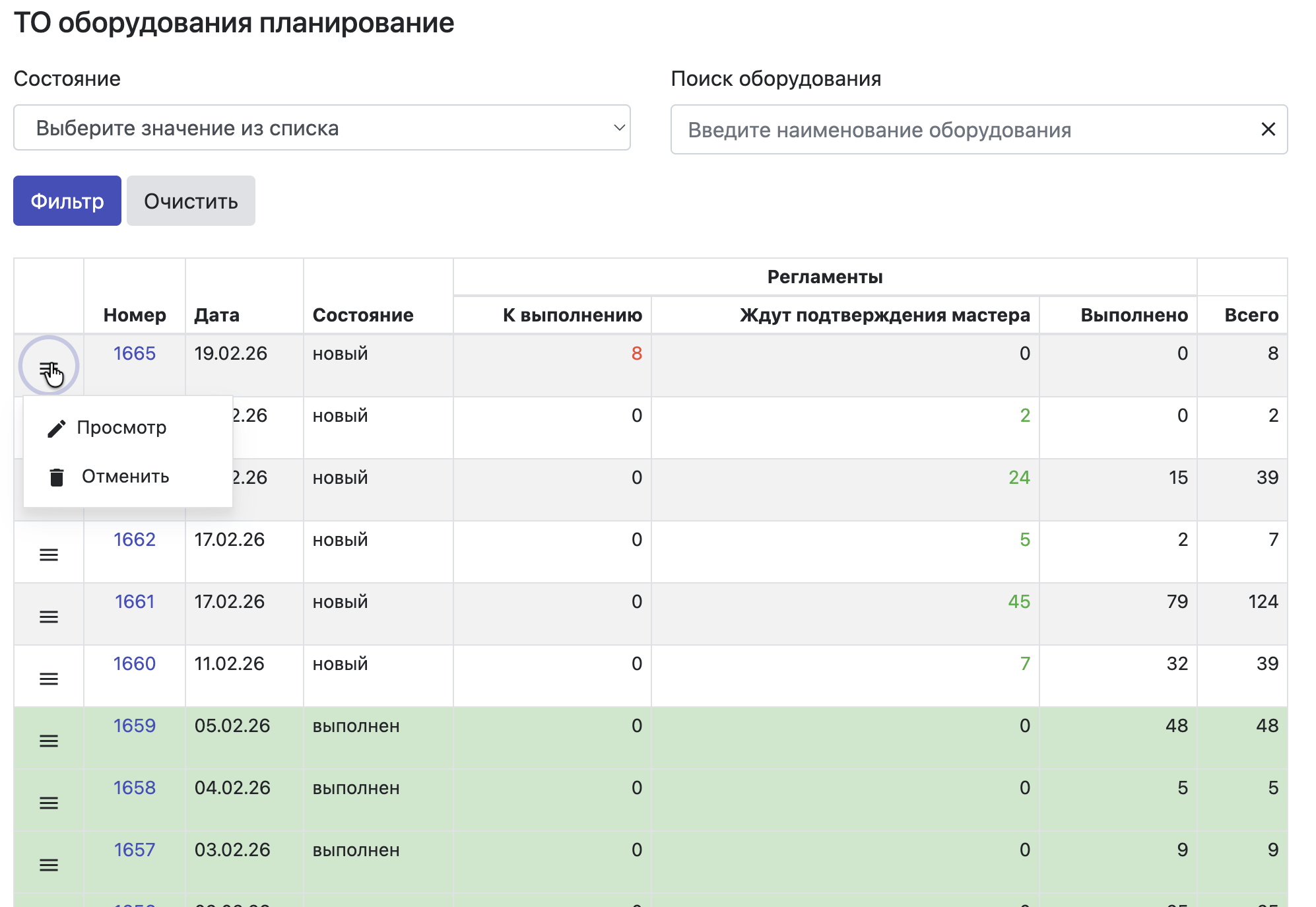Open row menu for plan 1662
This screenshot has width=1316, height=907.
49,555
